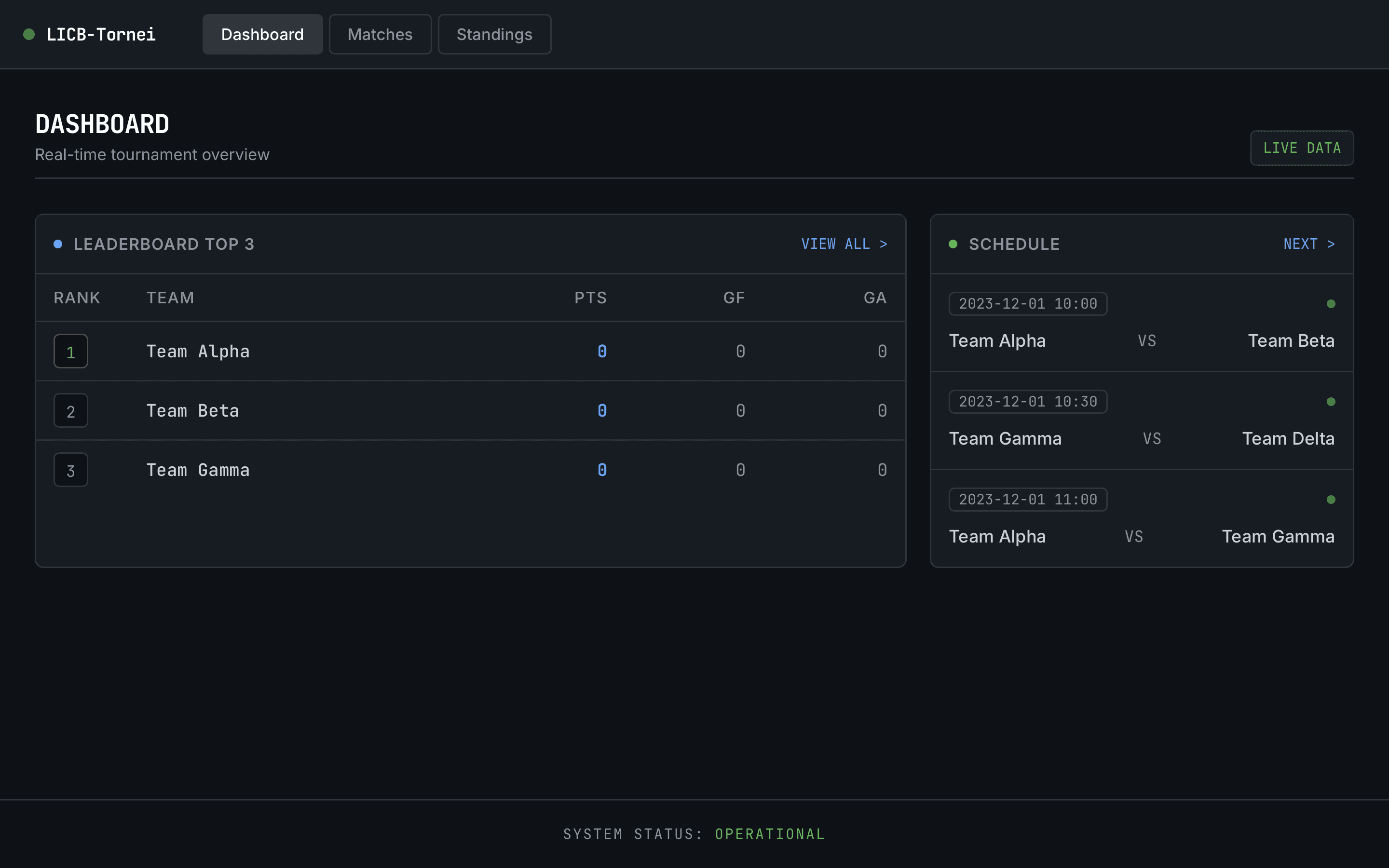This screenshot has width=1389, height=868.
Task: Click the NEXT link in Schedule
Action: point(1308,244)
